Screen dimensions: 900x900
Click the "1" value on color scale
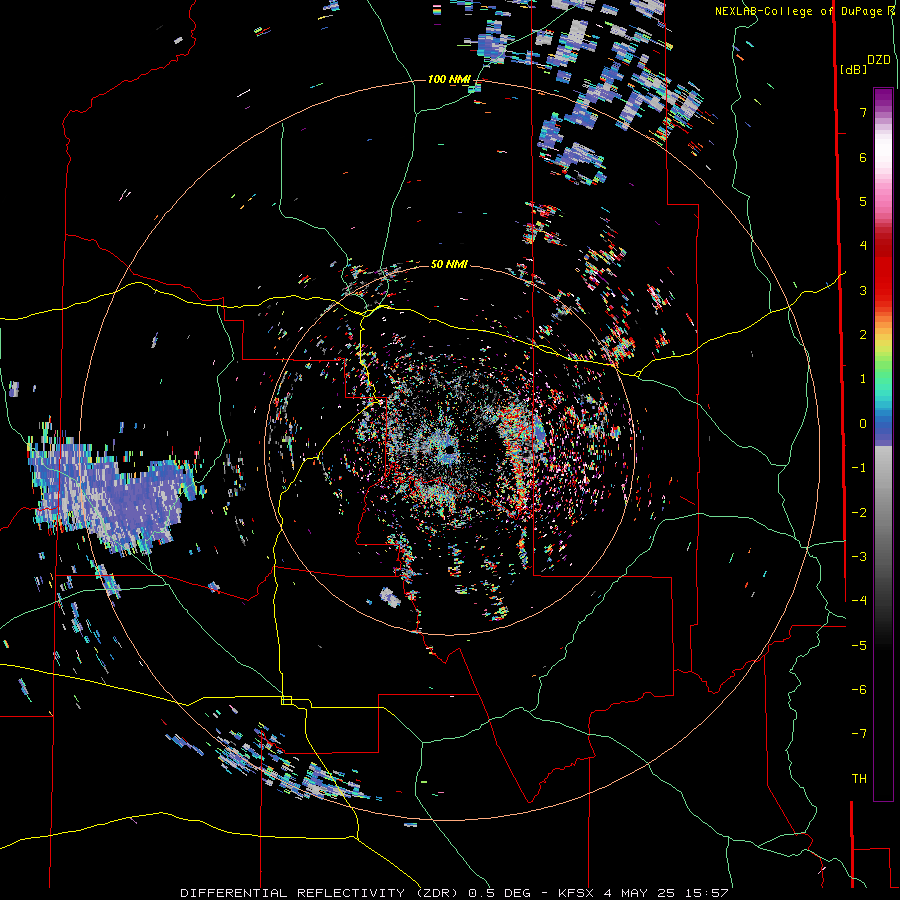863,379
